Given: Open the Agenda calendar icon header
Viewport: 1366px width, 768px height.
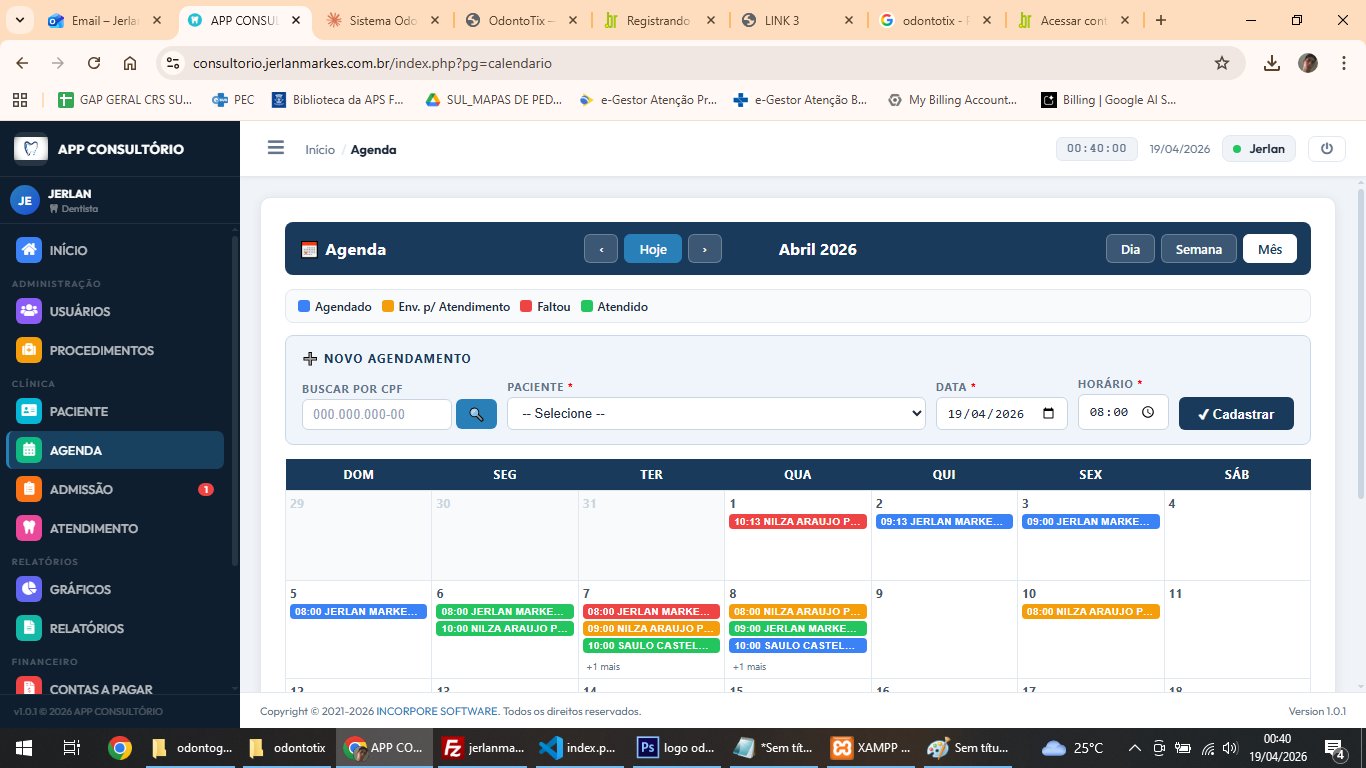Looking at the screenshot, I should pos(308,248).
